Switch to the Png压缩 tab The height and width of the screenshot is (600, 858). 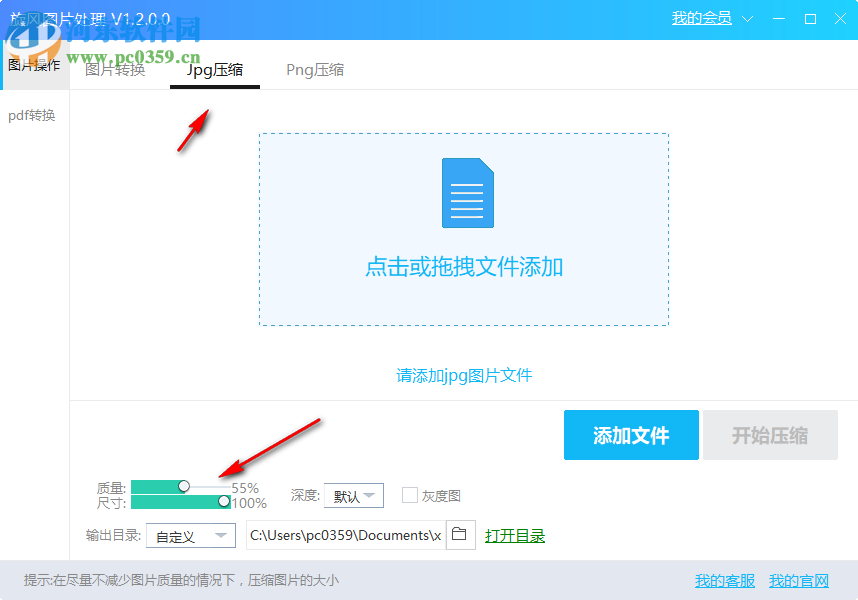click(314, 70)
